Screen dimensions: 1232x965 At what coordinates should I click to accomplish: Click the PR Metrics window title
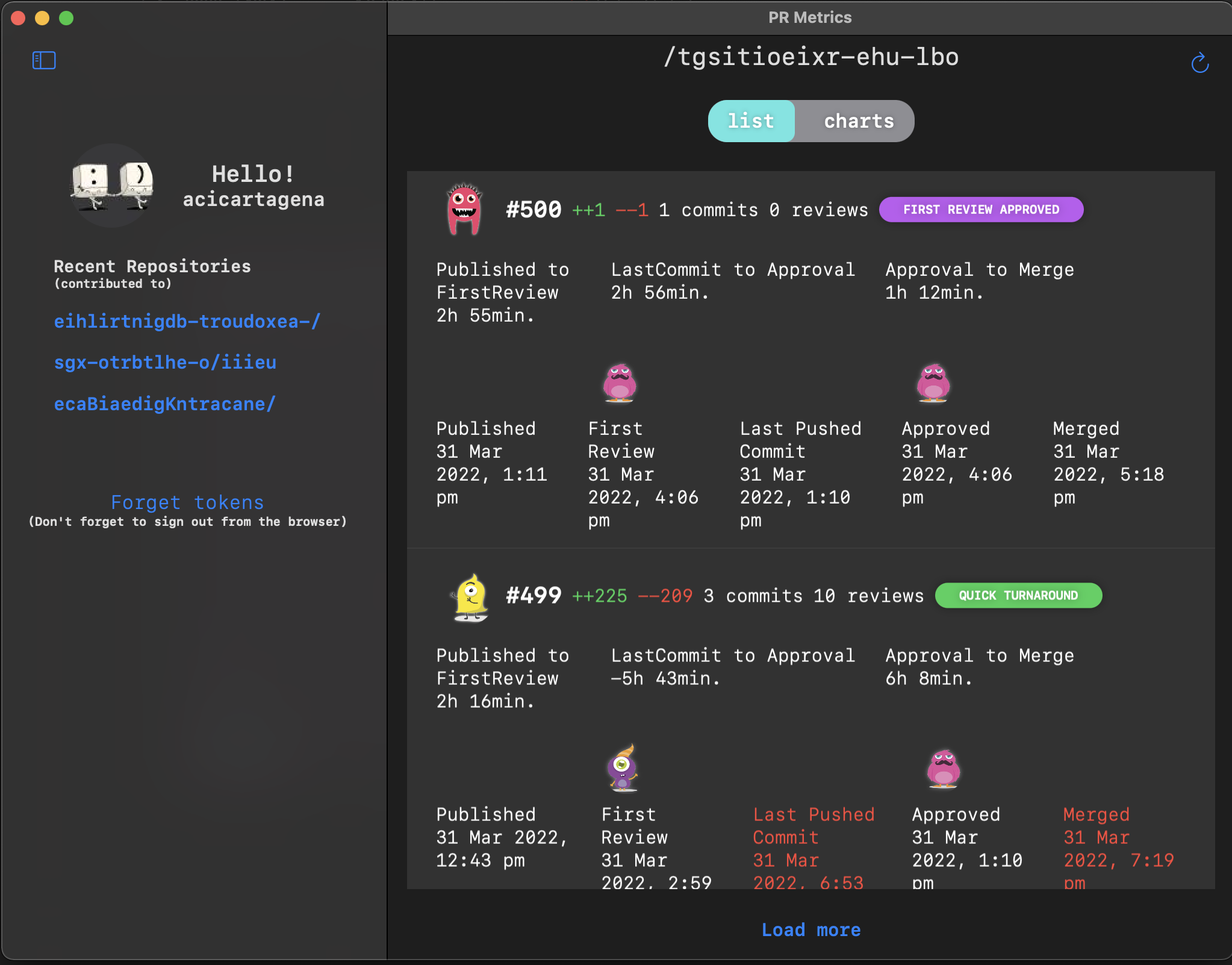coord(810,17)
